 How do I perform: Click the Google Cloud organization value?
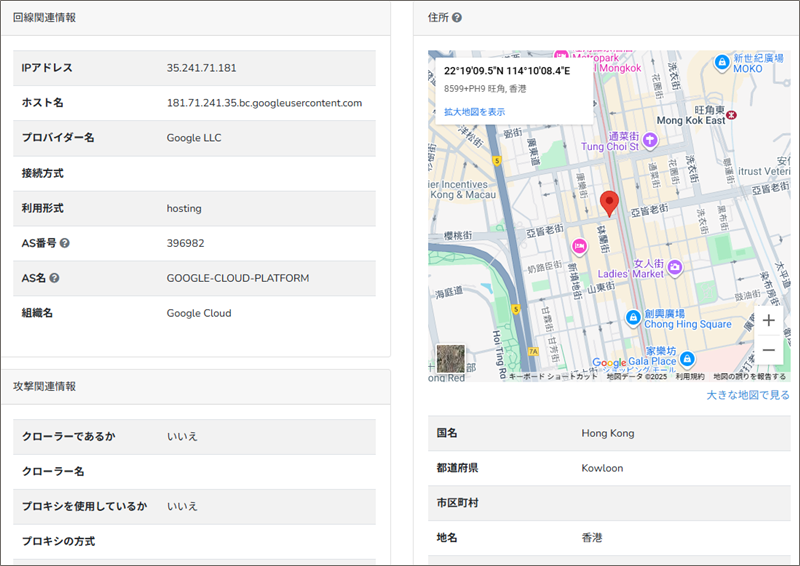[199, 313]
